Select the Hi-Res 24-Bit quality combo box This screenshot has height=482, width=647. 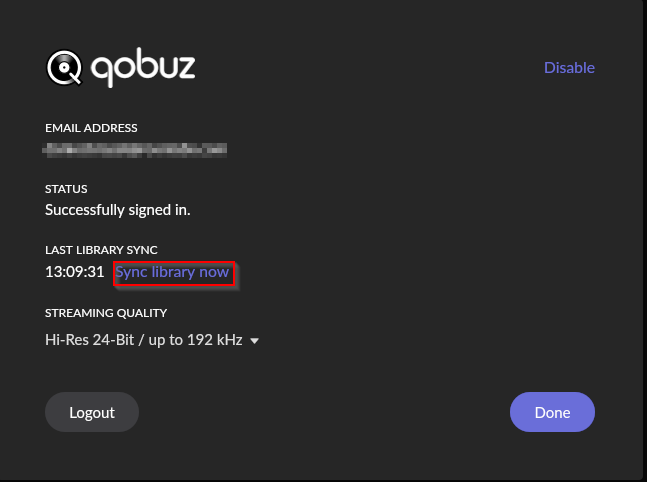coord(152,340)
